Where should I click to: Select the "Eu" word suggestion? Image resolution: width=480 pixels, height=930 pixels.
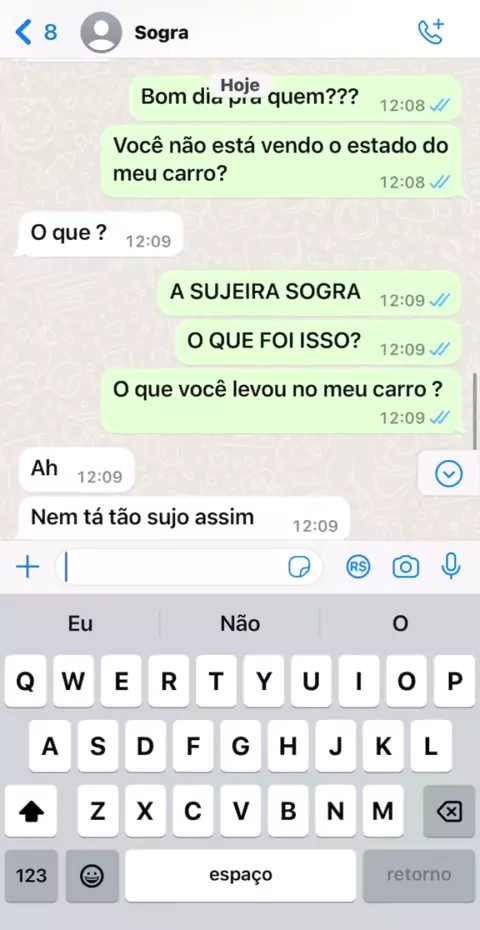[x=80, y=623]
